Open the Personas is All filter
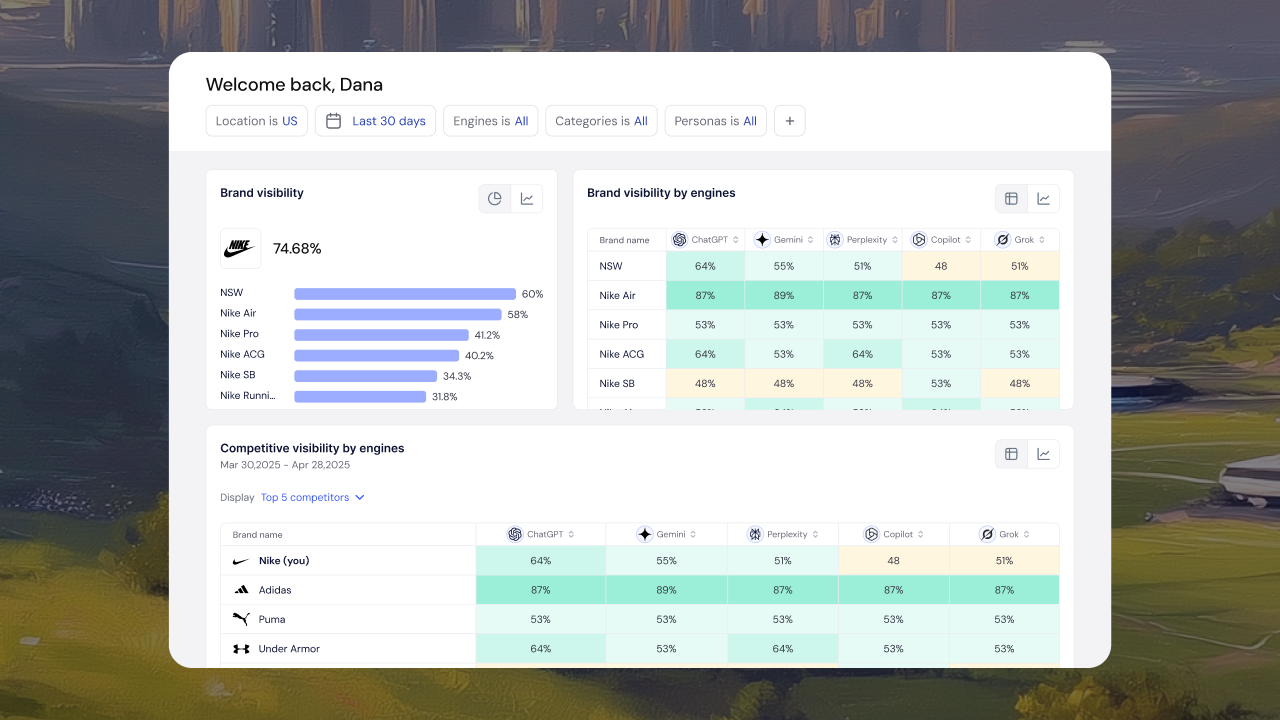This screenshot has height=720, width=1280. coord(716,121)
